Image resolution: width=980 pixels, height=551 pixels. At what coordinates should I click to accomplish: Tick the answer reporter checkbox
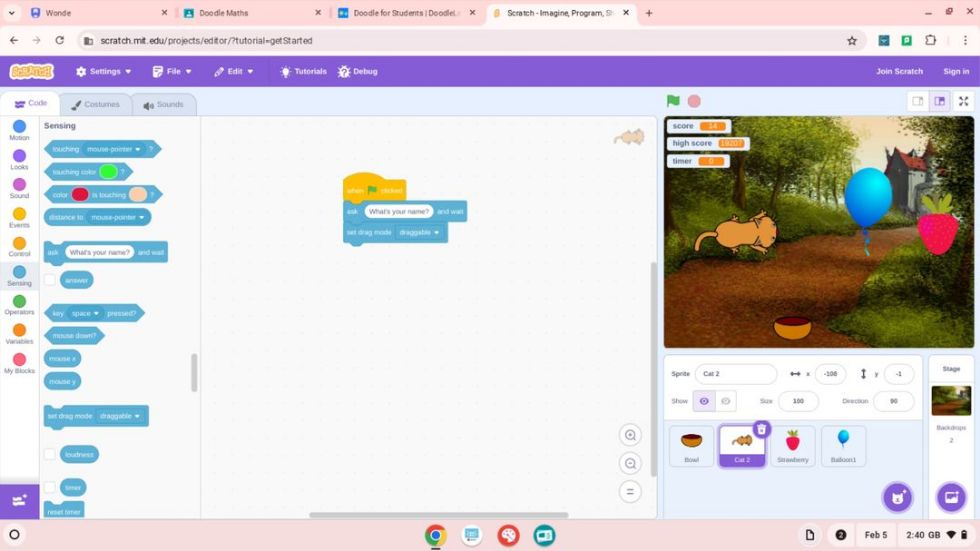(x=50, y=280)
